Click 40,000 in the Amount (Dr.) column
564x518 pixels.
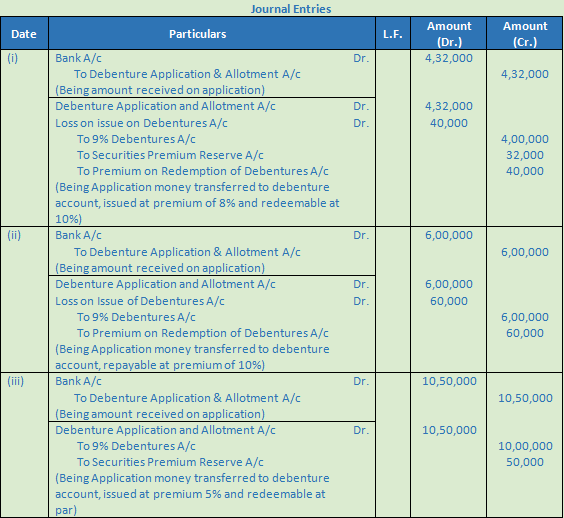click(449, 123)
